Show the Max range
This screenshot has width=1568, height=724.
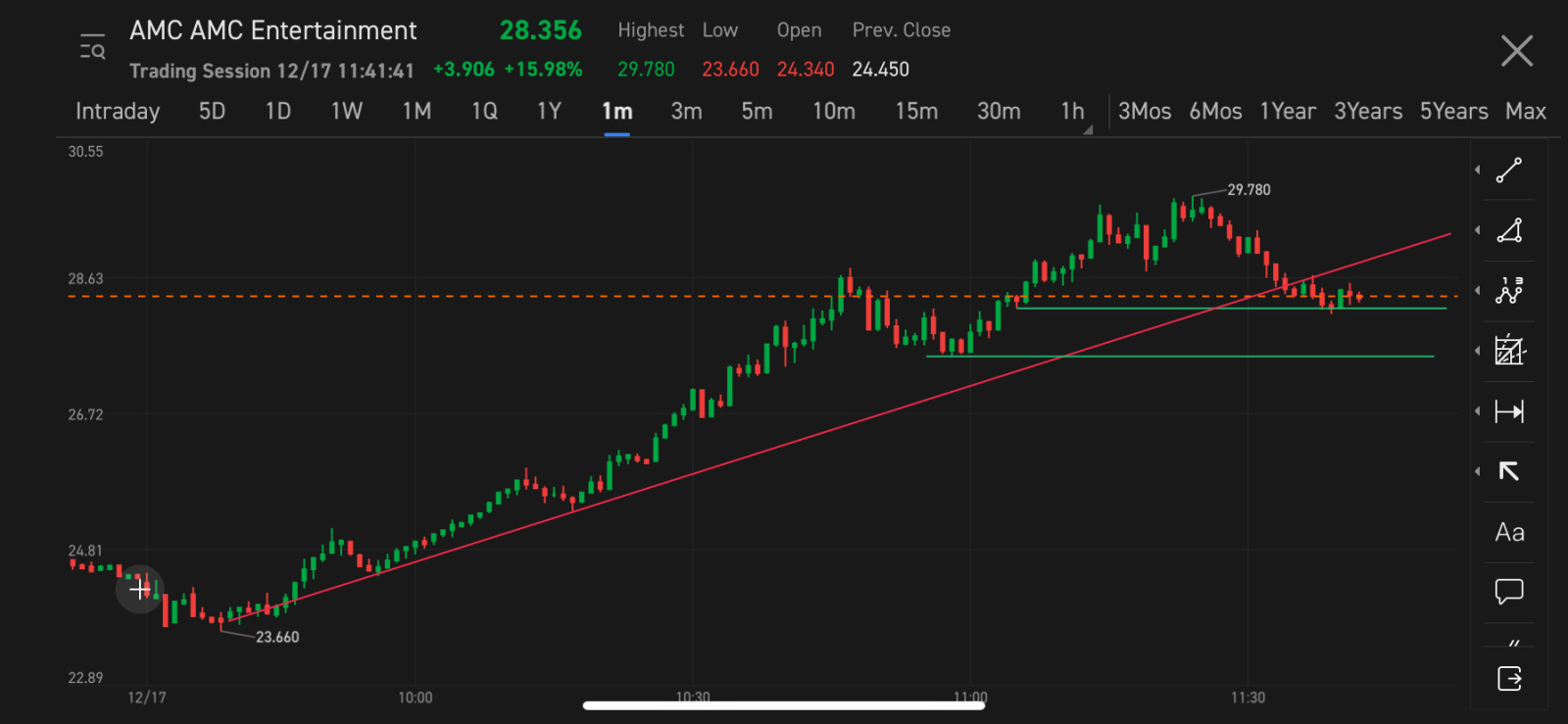pos(1526,111)
